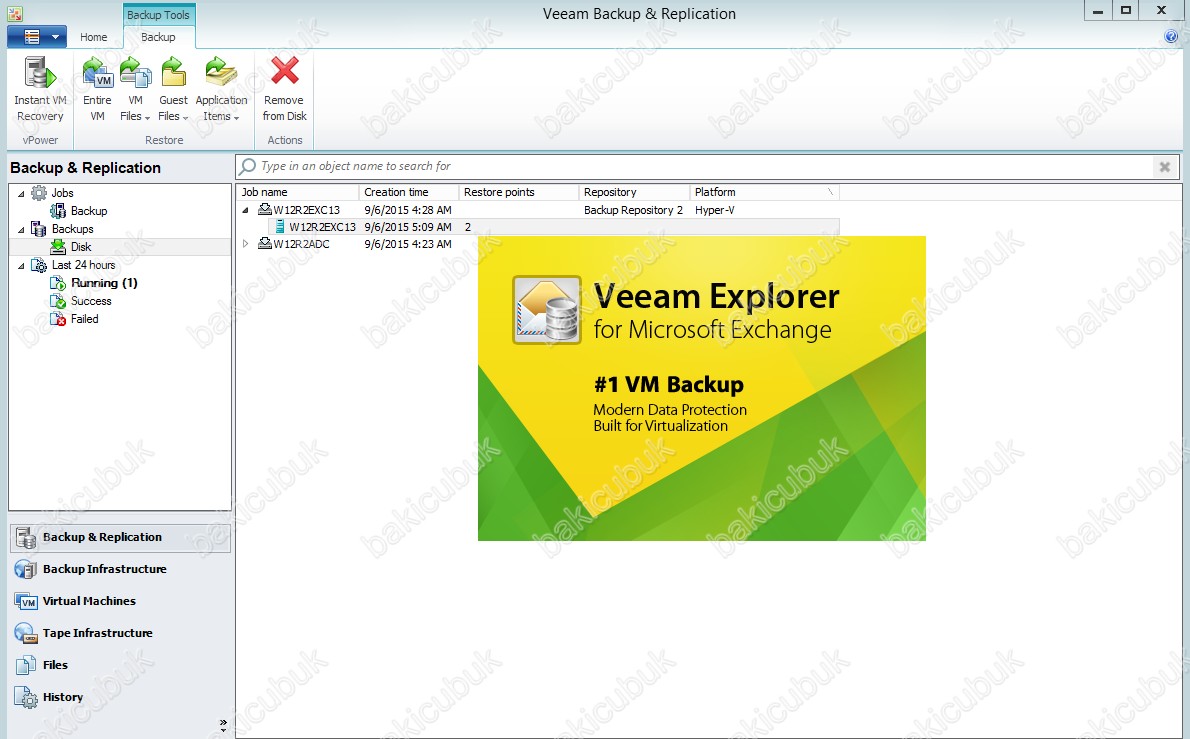
Task: Click the Entire VM restore icon
Action: [x=97, y=73]
